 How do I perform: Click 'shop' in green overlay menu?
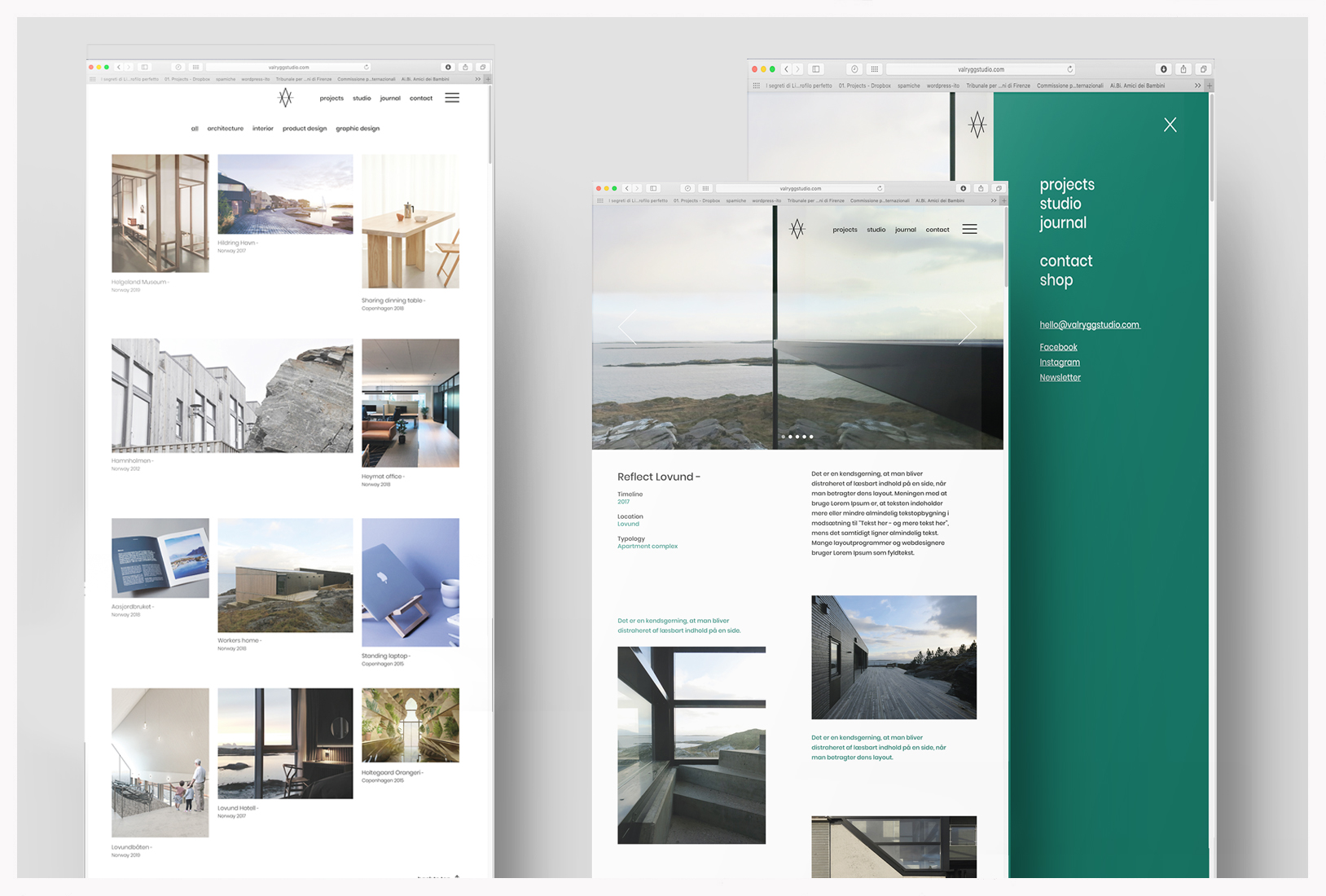click(1056, 280)
